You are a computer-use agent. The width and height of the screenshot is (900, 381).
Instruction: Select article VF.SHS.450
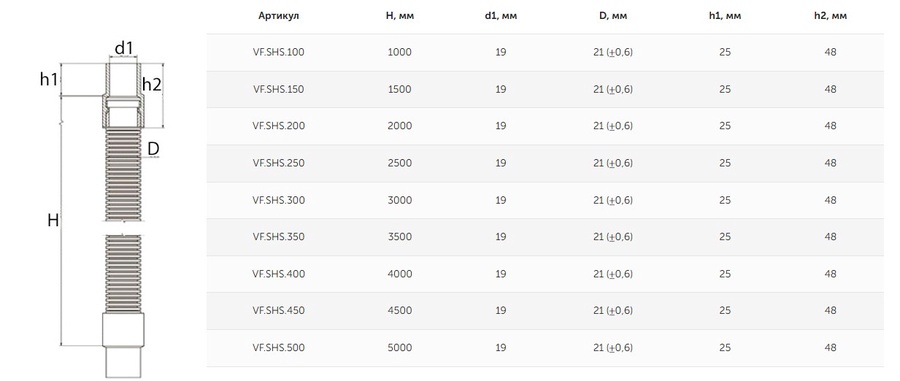coord(278,310)
